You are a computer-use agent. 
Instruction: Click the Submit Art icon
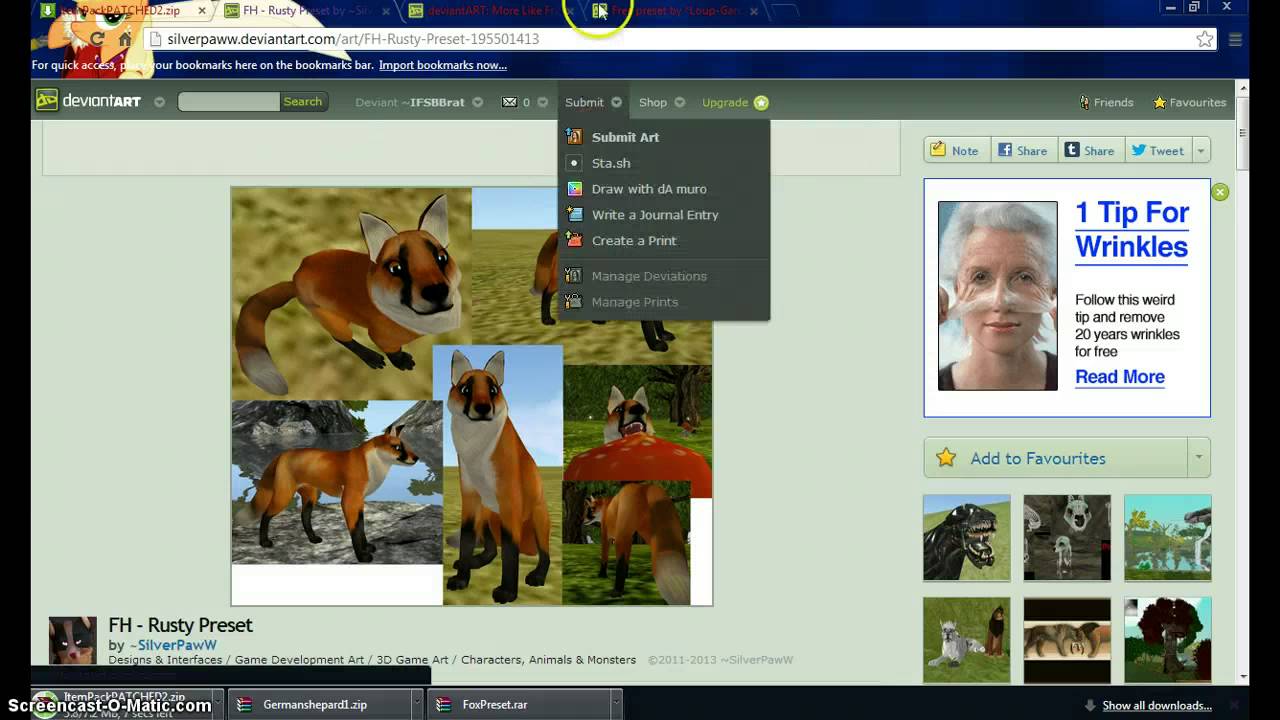coord(574,137)
